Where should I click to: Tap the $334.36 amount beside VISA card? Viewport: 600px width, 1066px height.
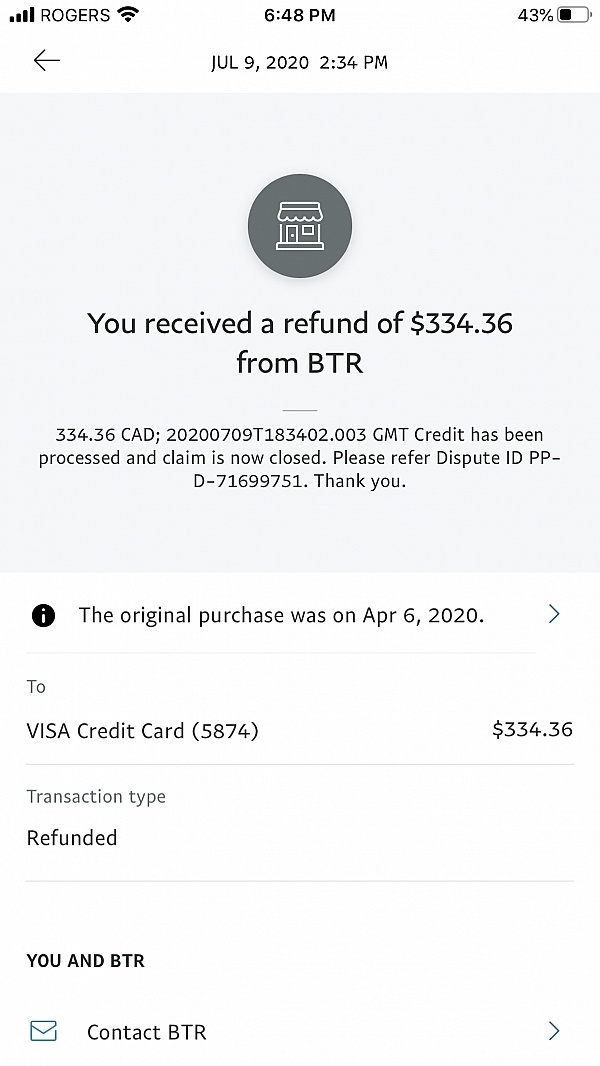point(532,729)
